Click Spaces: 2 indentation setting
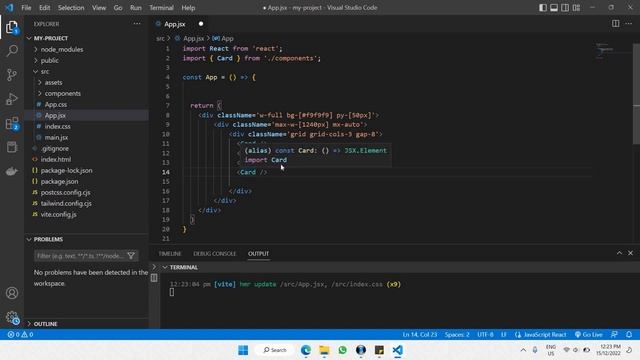 click(457, 334)
